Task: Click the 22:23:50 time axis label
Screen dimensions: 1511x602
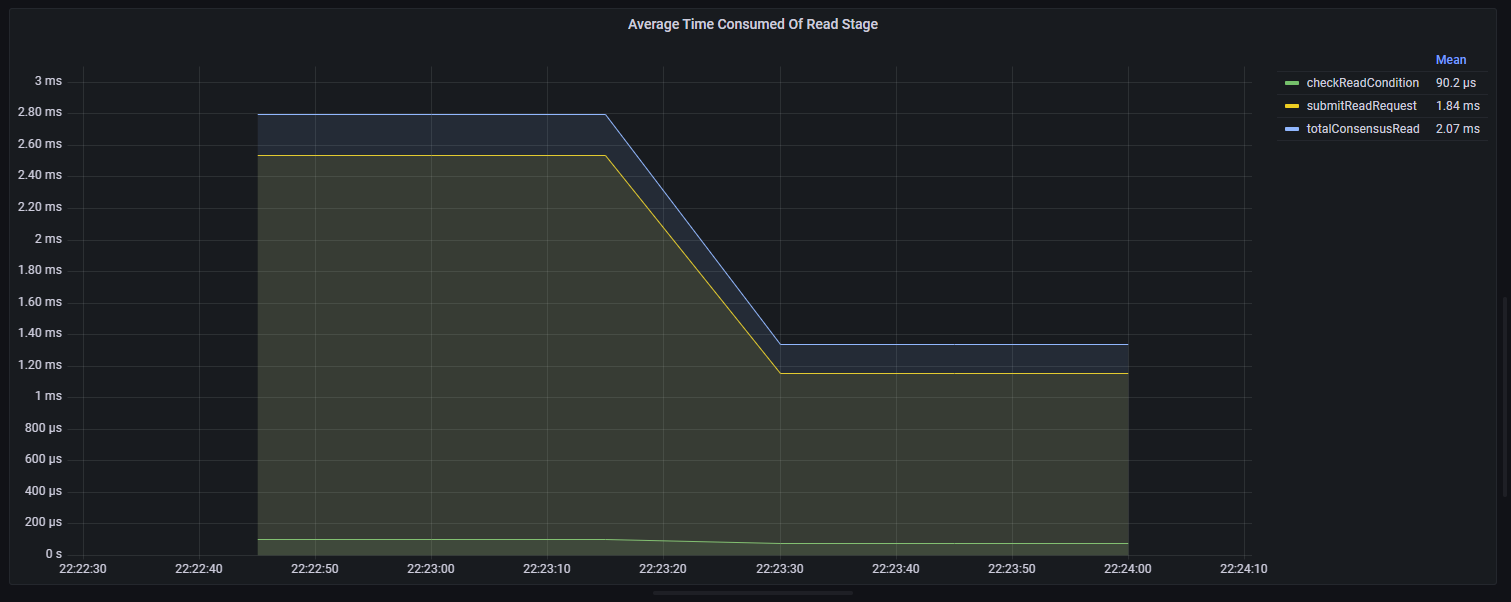Action: tap(1012, 569)
